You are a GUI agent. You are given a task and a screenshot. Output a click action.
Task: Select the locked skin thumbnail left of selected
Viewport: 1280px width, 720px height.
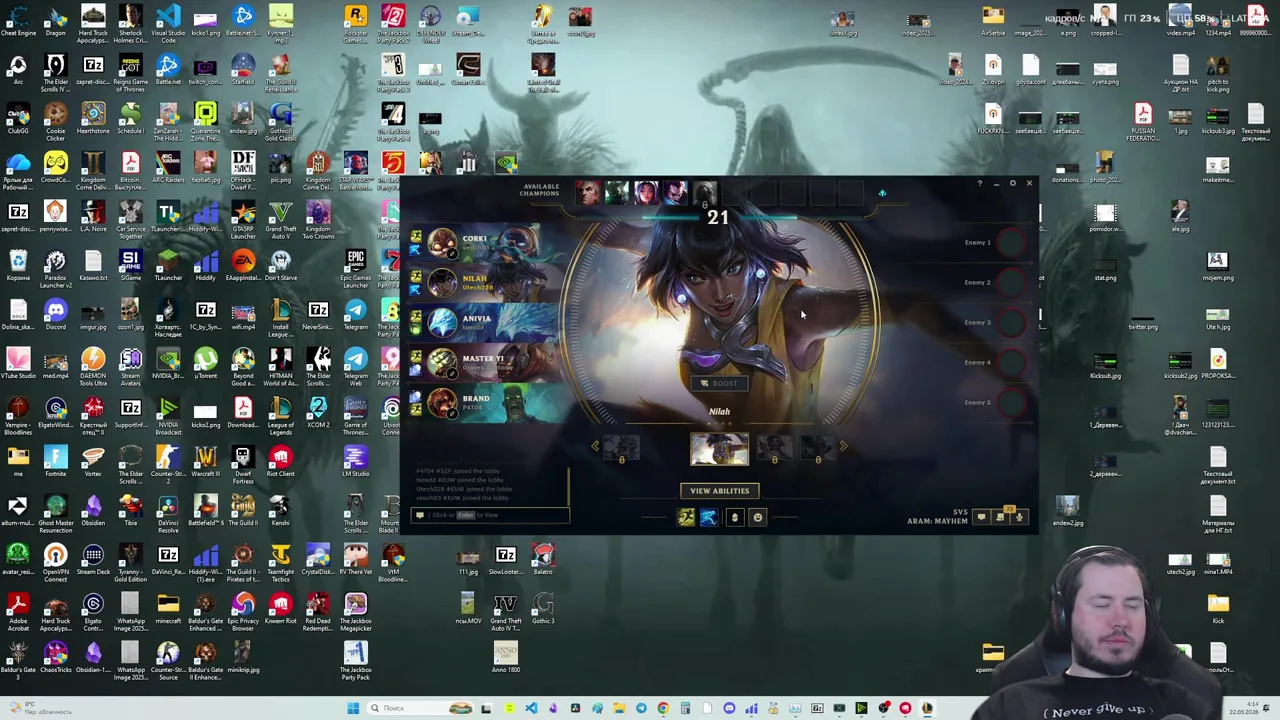621,448
